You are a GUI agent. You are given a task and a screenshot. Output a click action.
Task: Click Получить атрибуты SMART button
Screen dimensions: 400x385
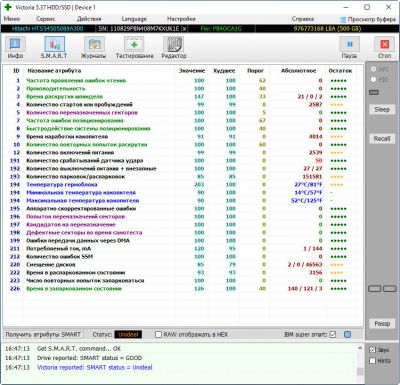[x=43, y=334]
